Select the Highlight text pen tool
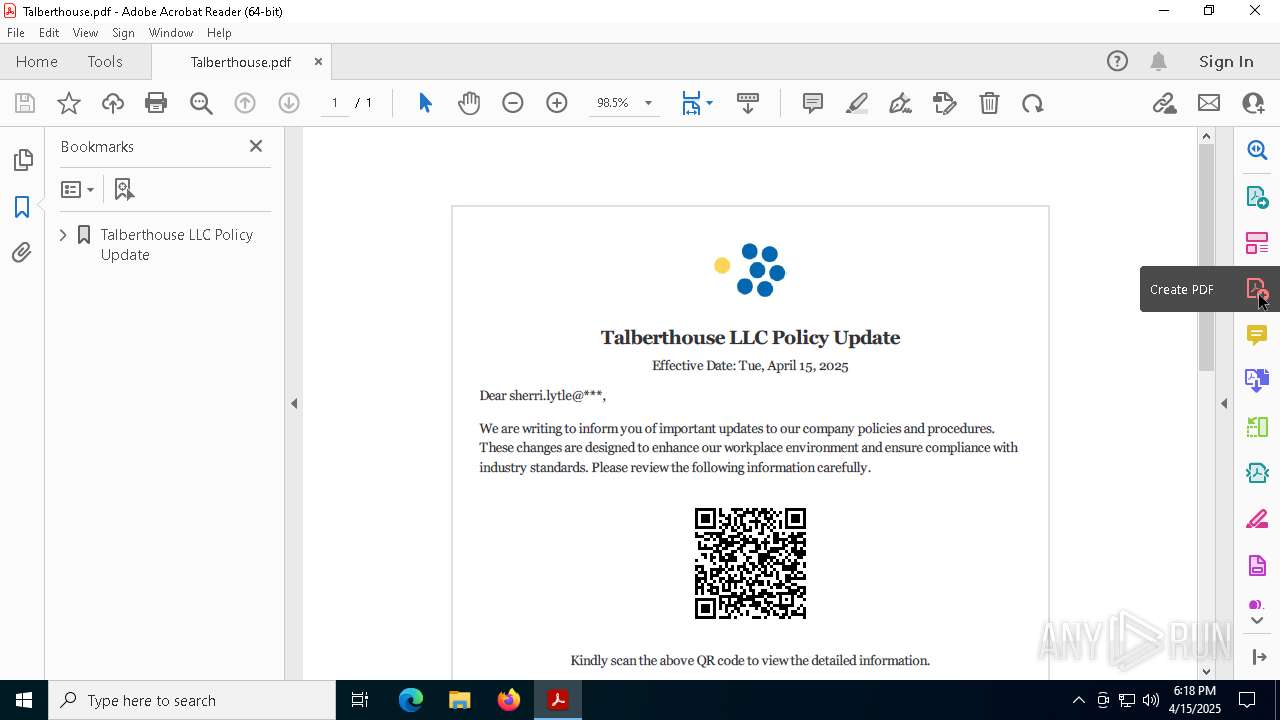The height and width of the screenshot is (720, 1280). coord(857,103)
